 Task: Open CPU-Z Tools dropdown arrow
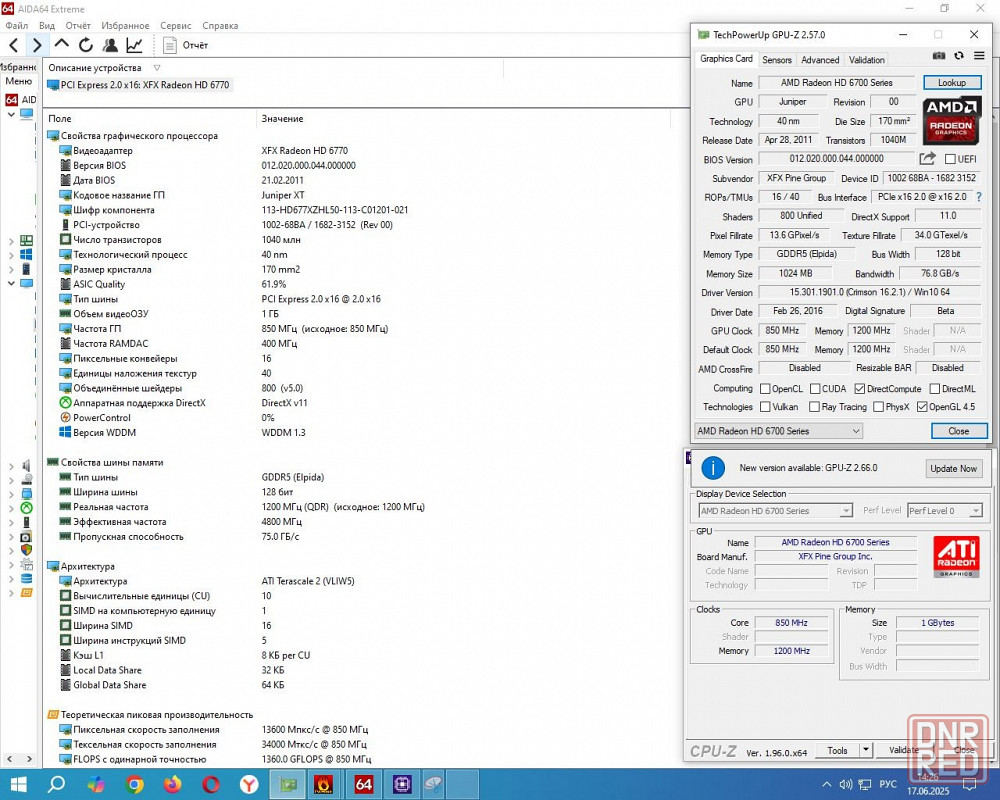click(865, 750)
